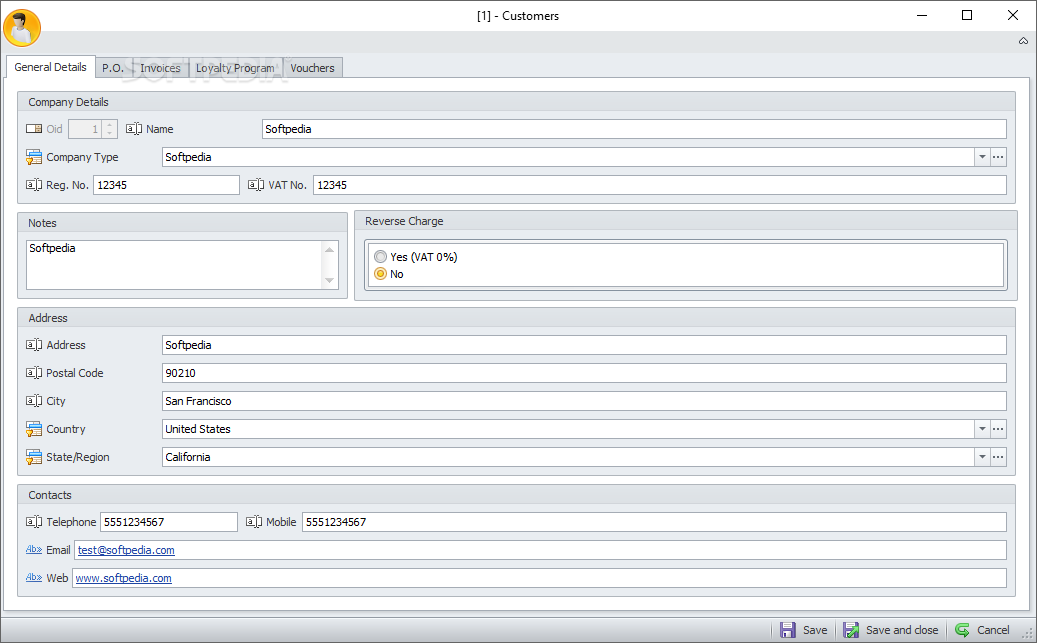Click the Save and close icon
This screenshot has height=643, width=1037.
coord(851,630)
